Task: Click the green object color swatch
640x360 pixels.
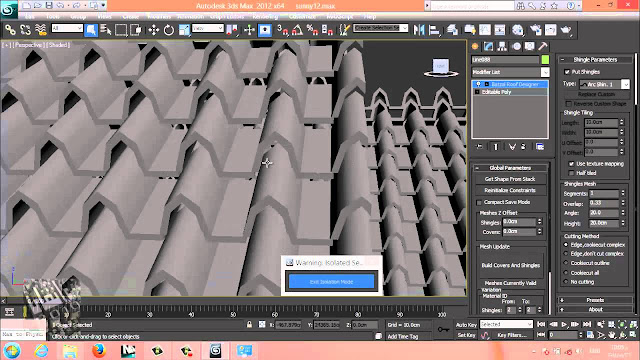Action: pos(545,60)
